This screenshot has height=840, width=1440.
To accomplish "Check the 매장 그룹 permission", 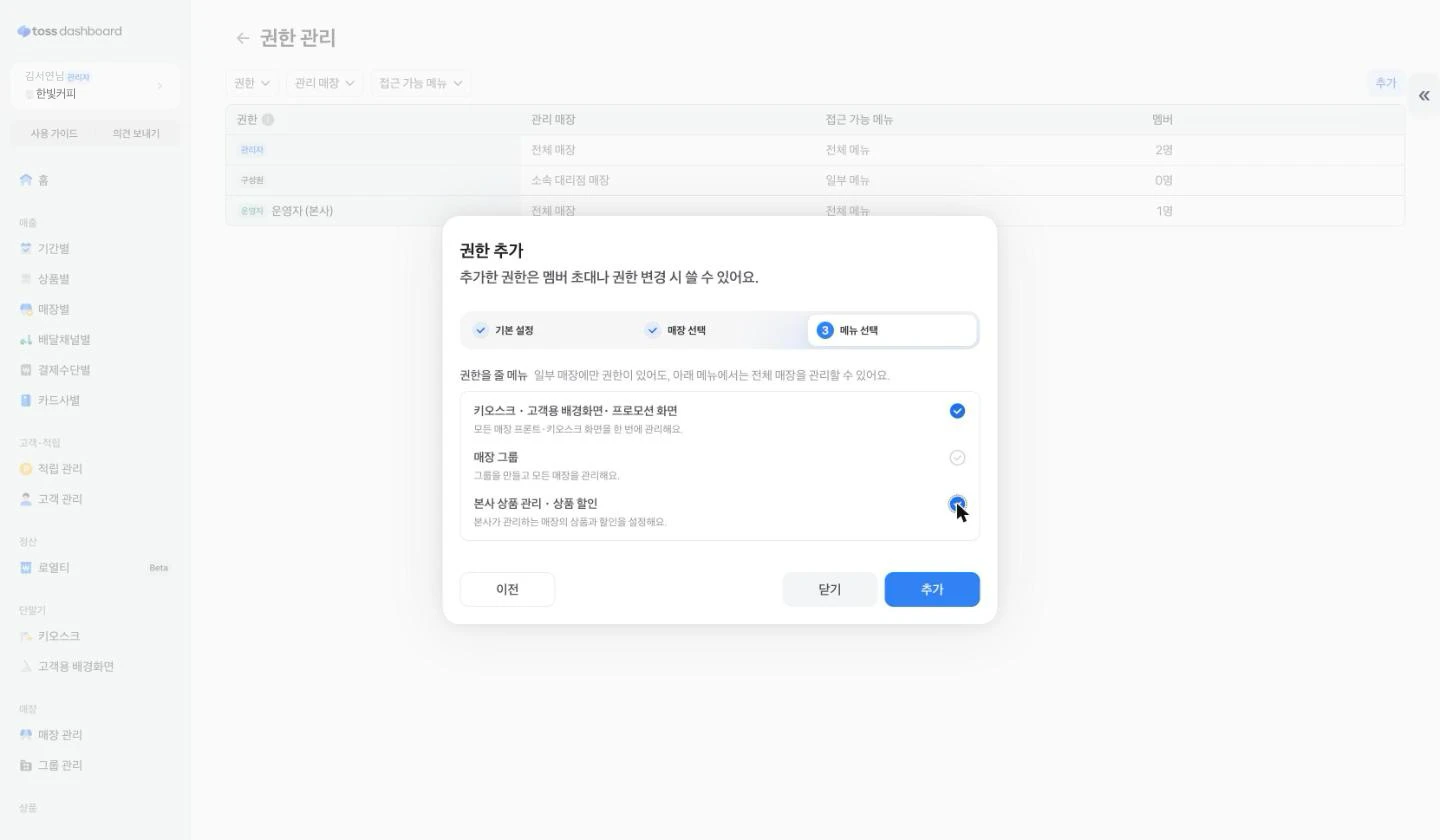I will pyautogui.click(x=957, y=458).
